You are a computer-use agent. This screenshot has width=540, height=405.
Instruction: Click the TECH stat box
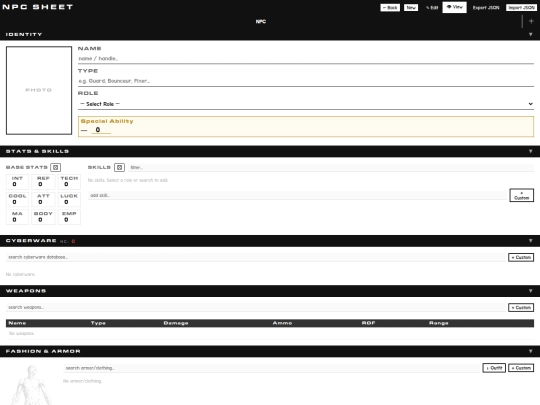coord(69,181)
